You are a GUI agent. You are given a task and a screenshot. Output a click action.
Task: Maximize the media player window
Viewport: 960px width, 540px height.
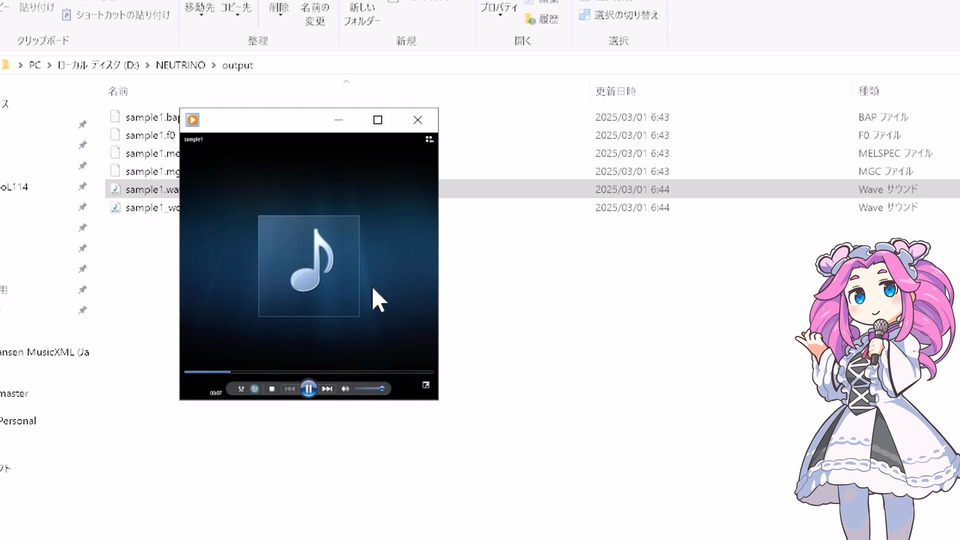378,120
